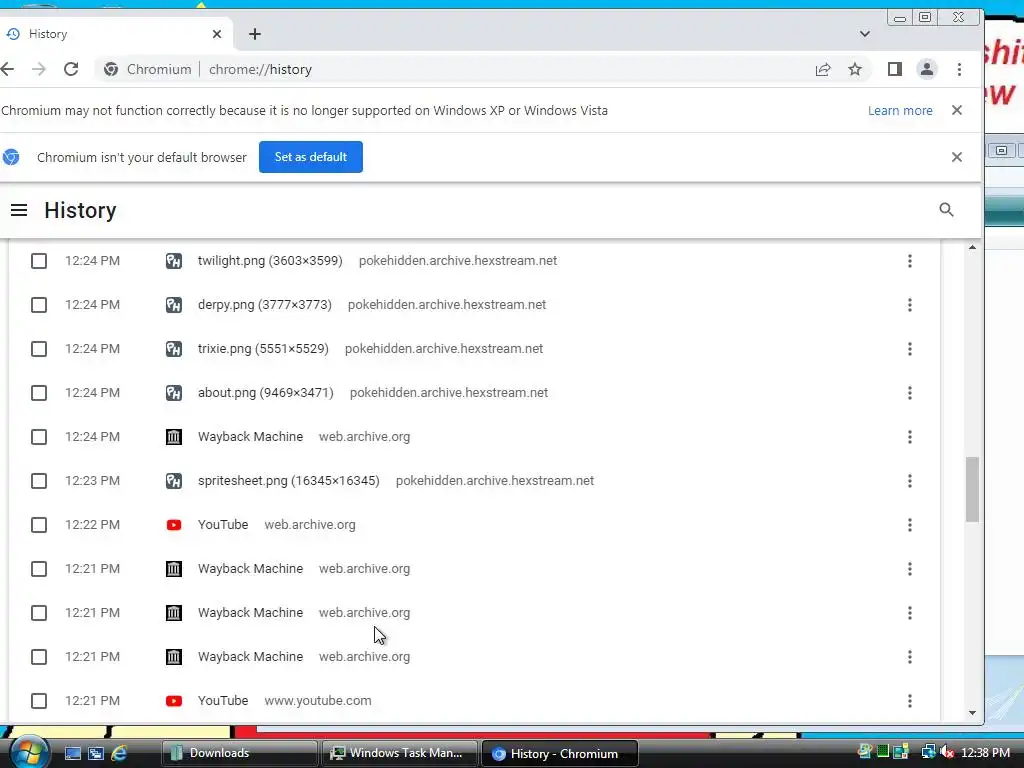
Task: Click the scrollbar down arrow
Action: tap(972, 712)
